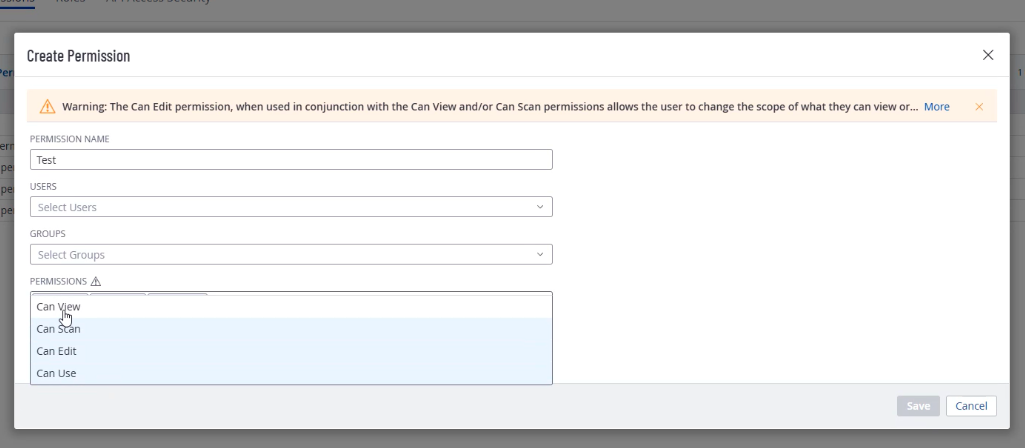Image resolution: width=1025 pixels, height=448 pixels.
Task: Click More to read full warning
Action: coord(936,106)
